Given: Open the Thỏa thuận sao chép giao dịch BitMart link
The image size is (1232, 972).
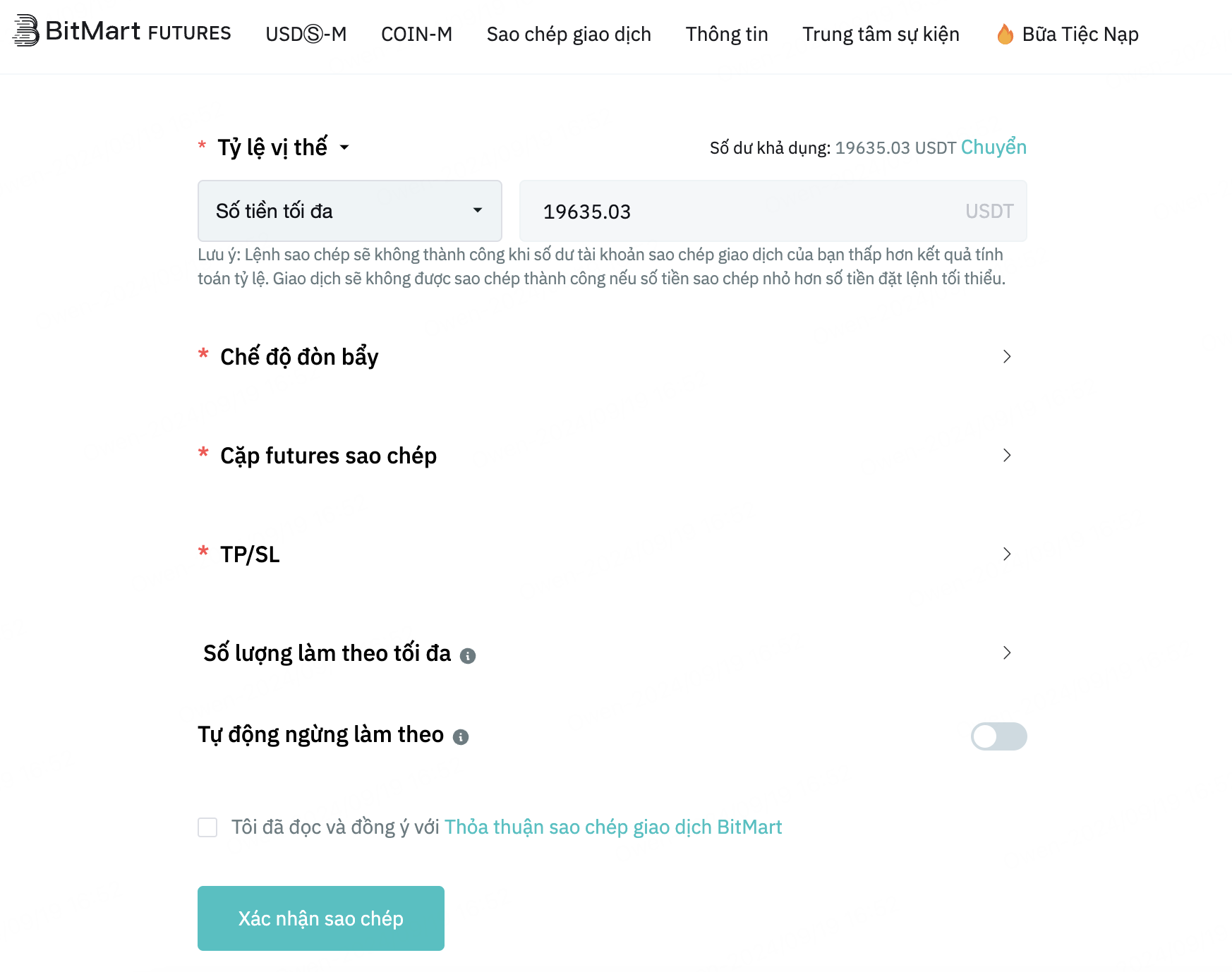Looking at the screenshot, I should pyautogui.click(x=613, y=827).
